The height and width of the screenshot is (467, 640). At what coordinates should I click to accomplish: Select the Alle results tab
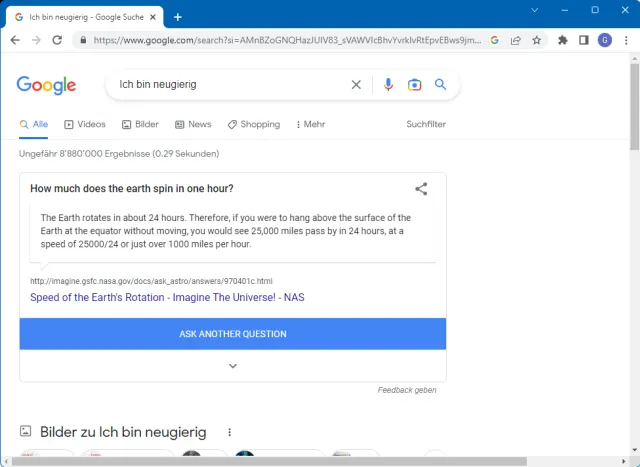click(x=33, y=124)
